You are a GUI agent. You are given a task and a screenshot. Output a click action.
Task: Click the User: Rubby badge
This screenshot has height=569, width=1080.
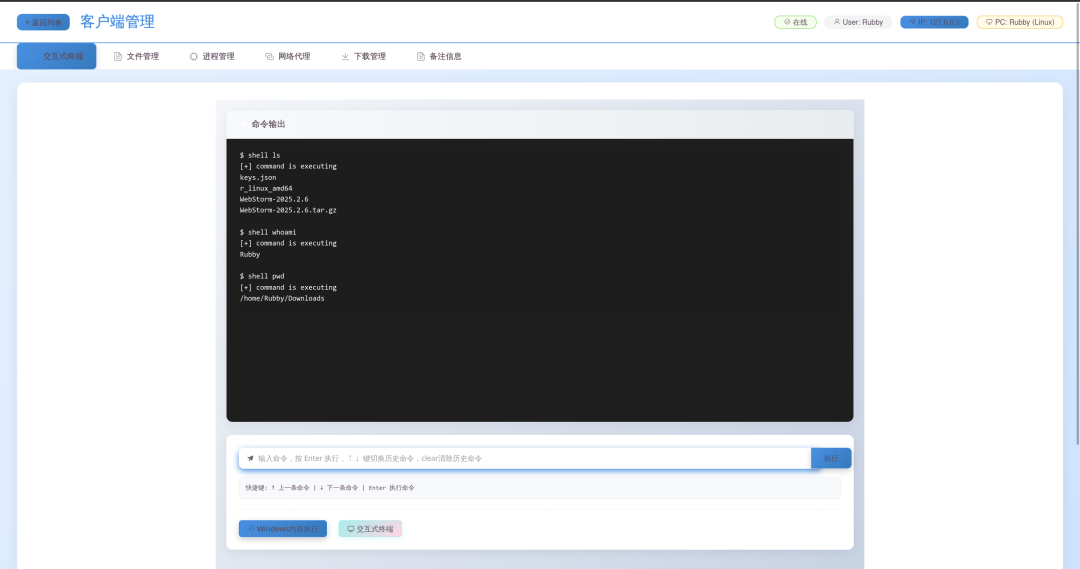click(x=858, y=22)
